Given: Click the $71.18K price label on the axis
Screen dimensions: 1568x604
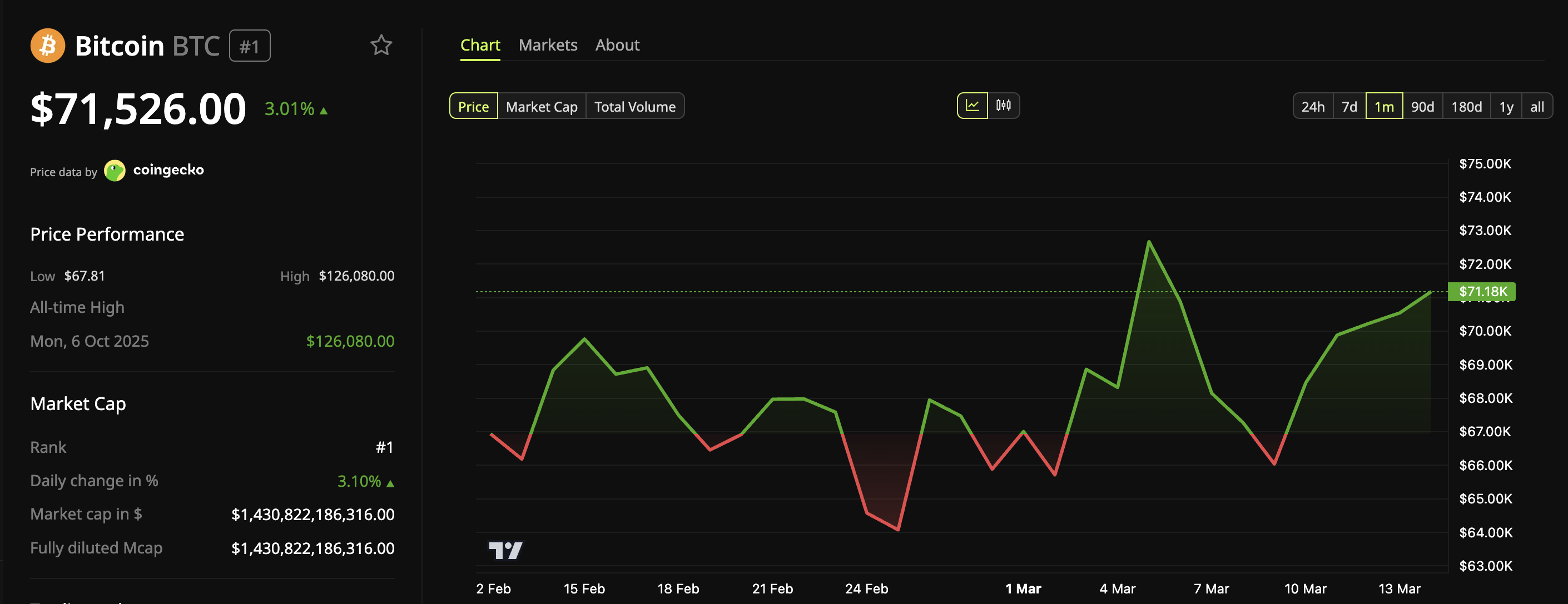Looking at the screenshot, I should tap(1482, 292).
